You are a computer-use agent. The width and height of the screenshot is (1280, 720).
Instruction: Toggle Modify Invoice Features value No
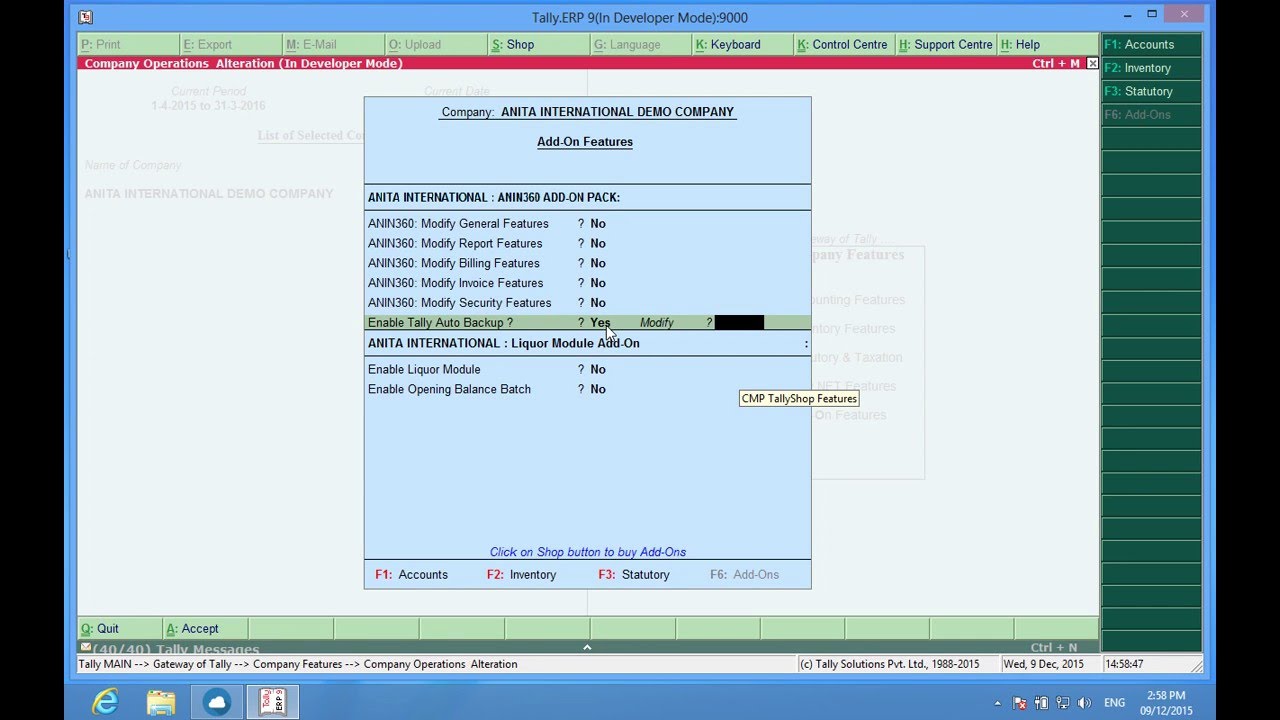tap(598, 283)
